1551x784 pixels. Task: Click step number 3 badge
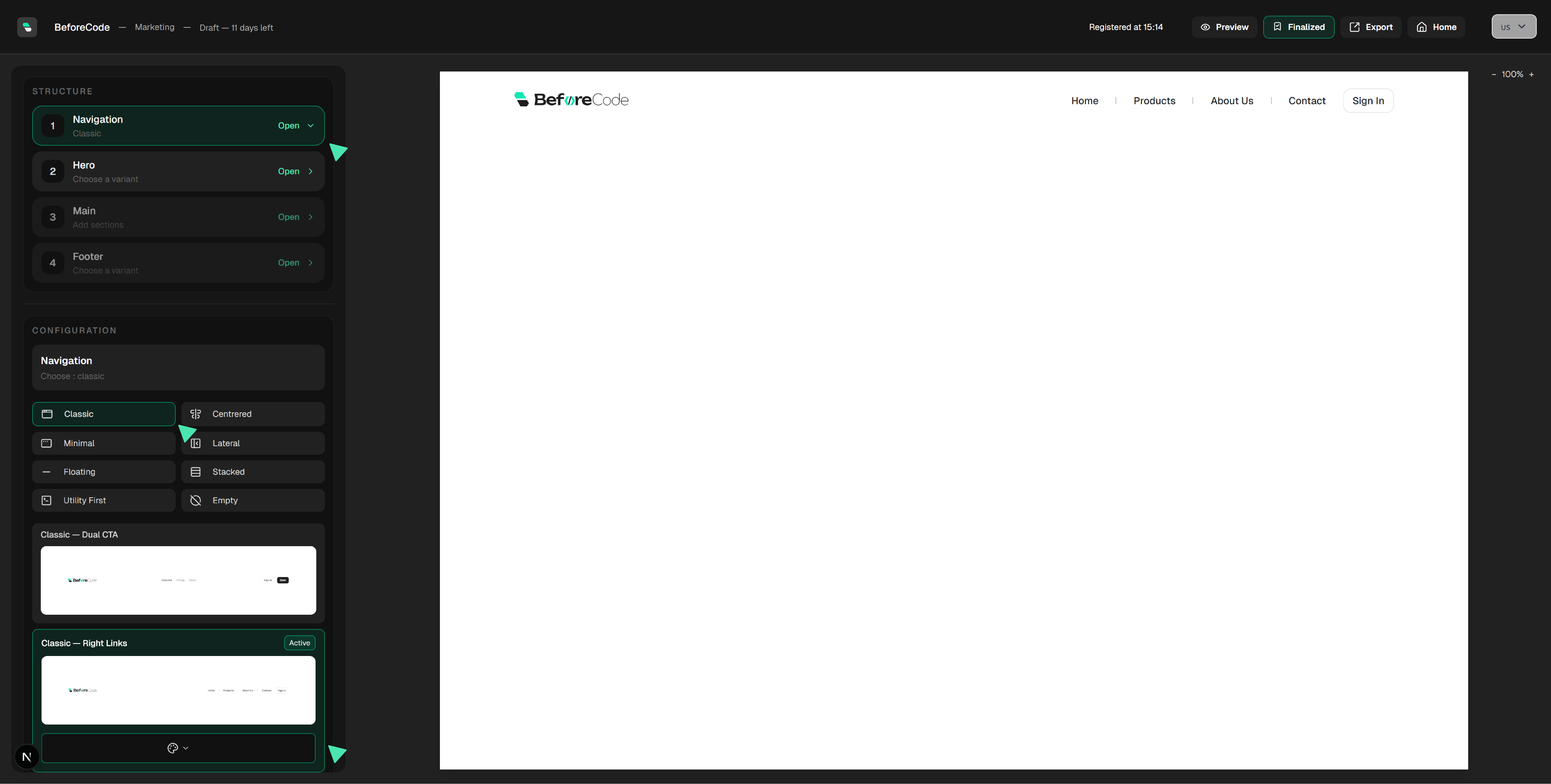tap(53, 217)
